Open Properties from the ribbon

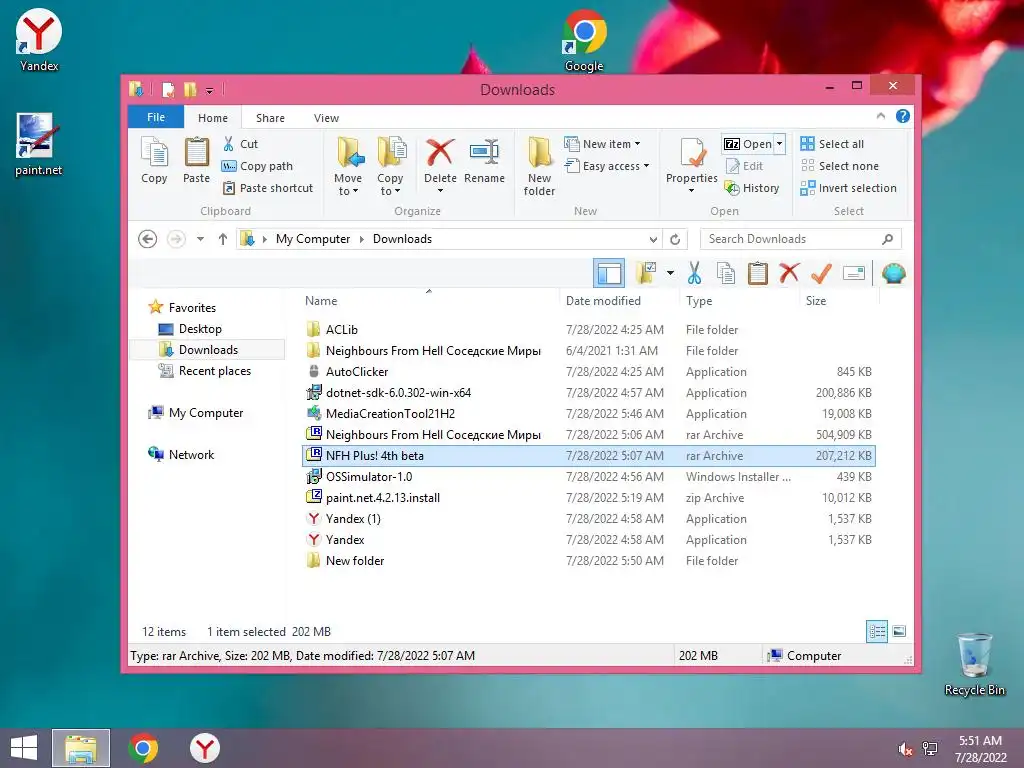pos(692,166)
